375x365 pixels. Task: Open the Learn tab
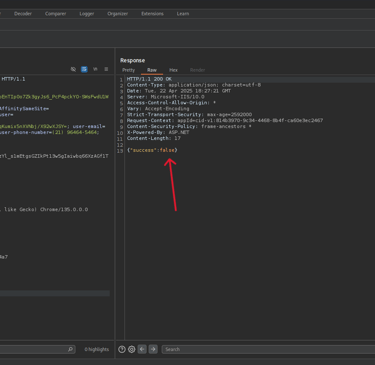point(183,14)
